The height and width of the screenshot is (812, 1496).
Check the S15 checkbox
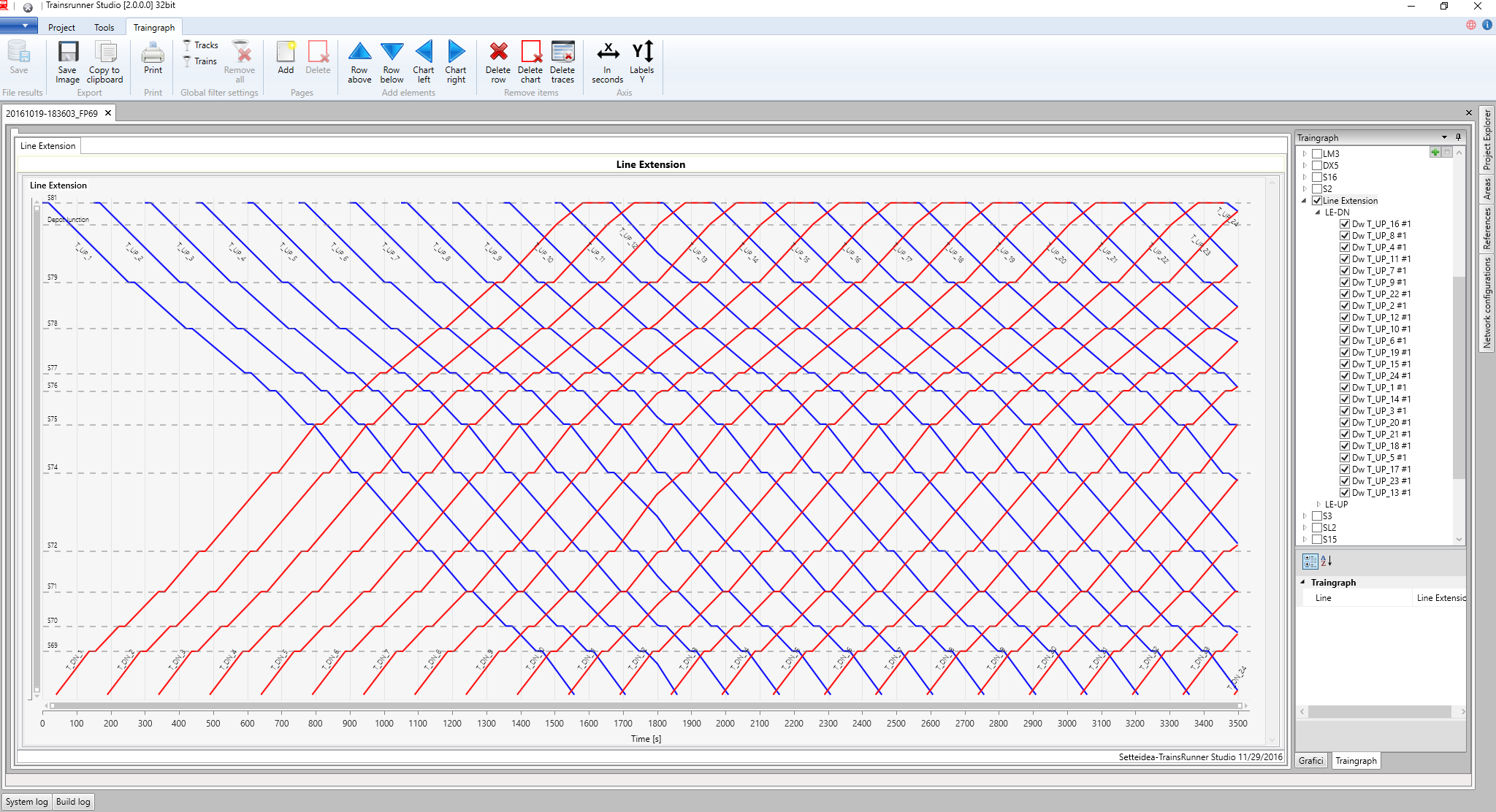pos(1317,540)
